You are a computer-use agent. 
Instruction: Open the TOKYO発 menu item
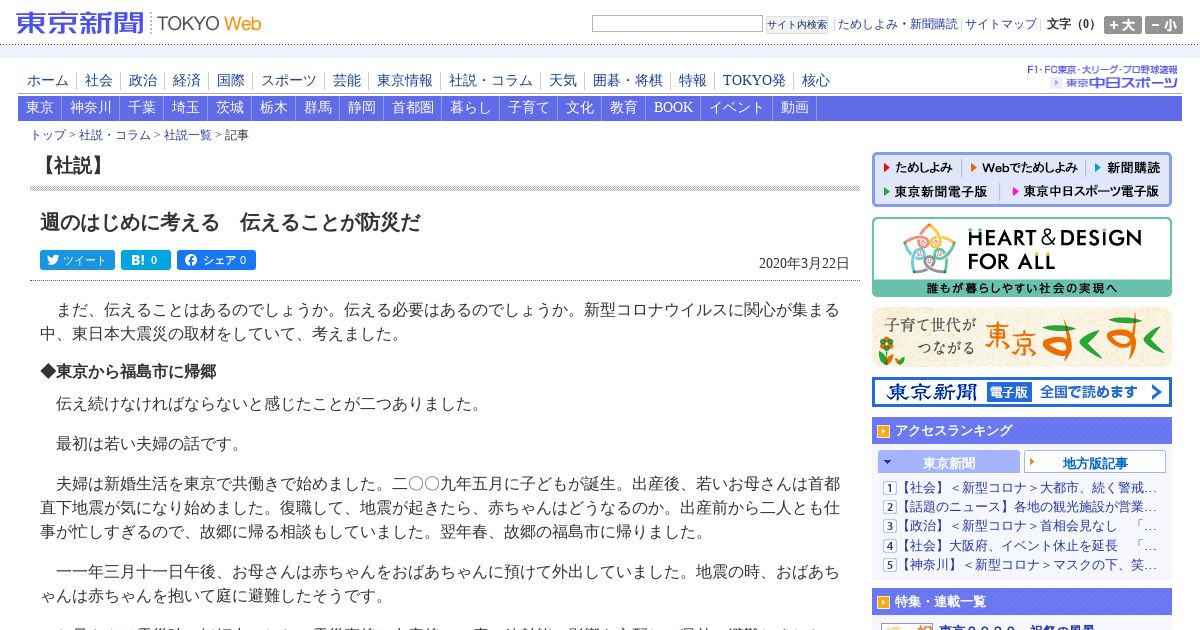click(754, 81)
